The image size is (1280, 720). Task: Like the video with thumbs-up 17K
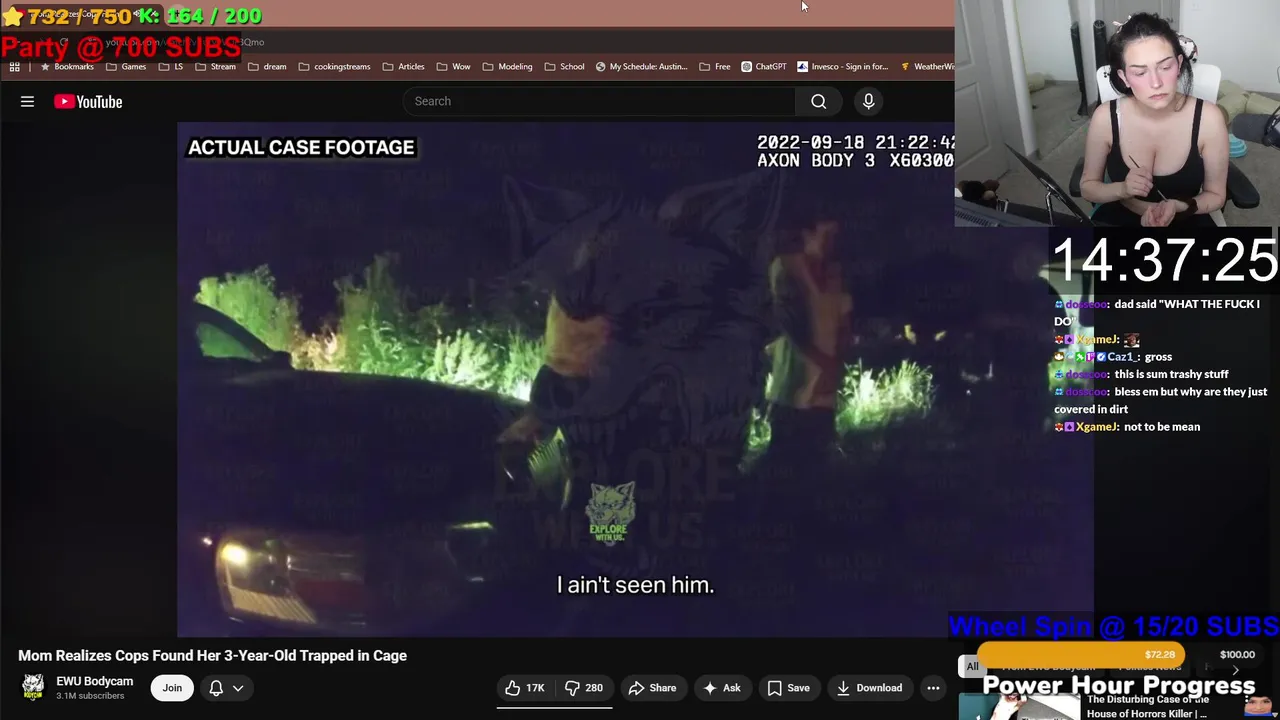pos(525,688)
